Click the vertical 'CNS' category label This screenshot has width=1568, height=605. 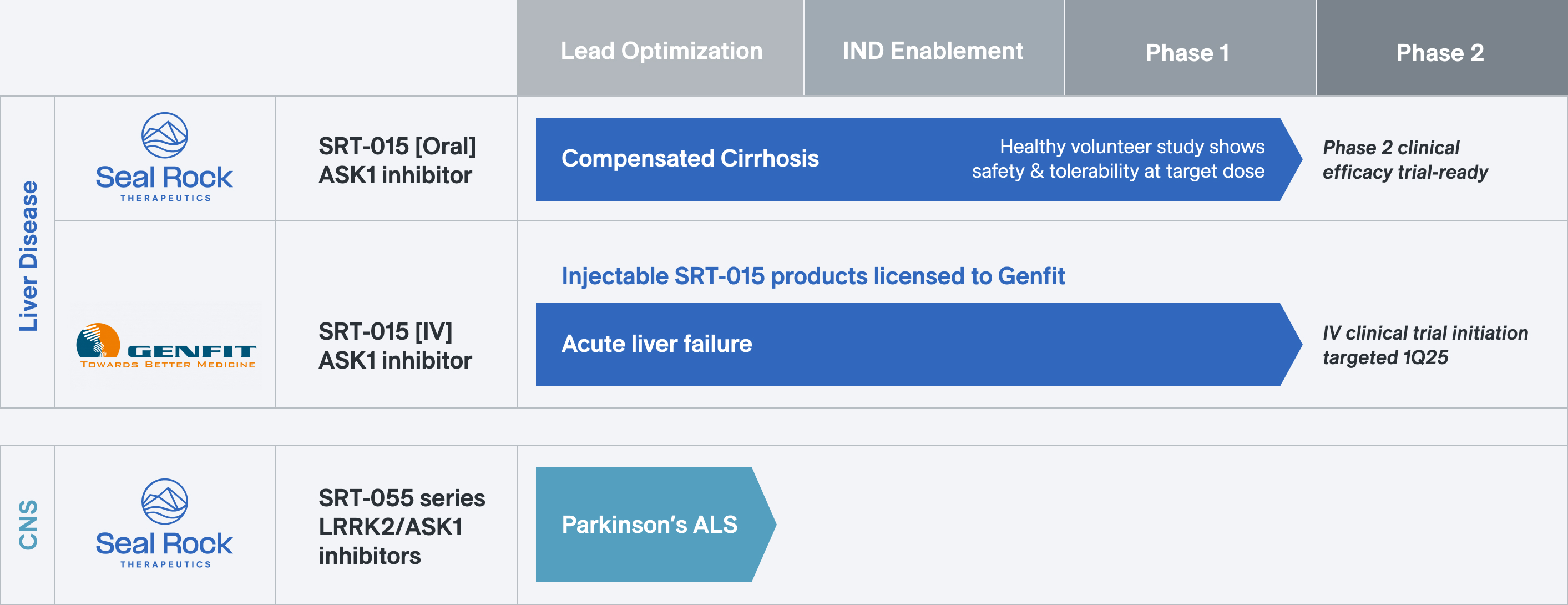click(29, 525)
